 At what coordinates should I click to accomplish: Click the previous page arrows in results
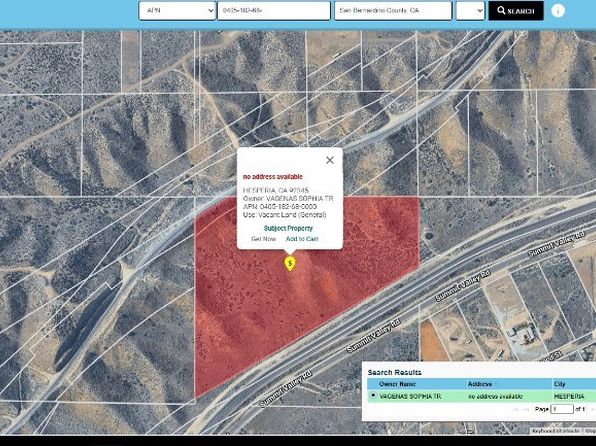coord(521,409)
